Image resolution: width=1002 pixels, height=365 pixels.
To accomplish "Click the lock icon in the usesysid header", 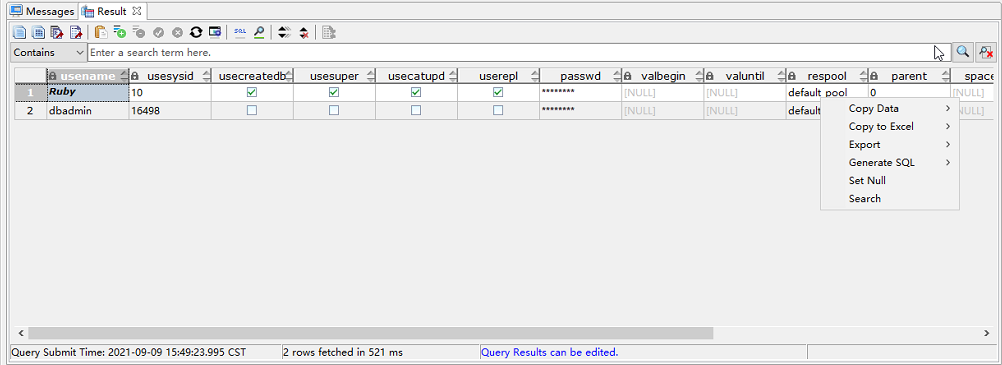I will [x=135, y=76].
